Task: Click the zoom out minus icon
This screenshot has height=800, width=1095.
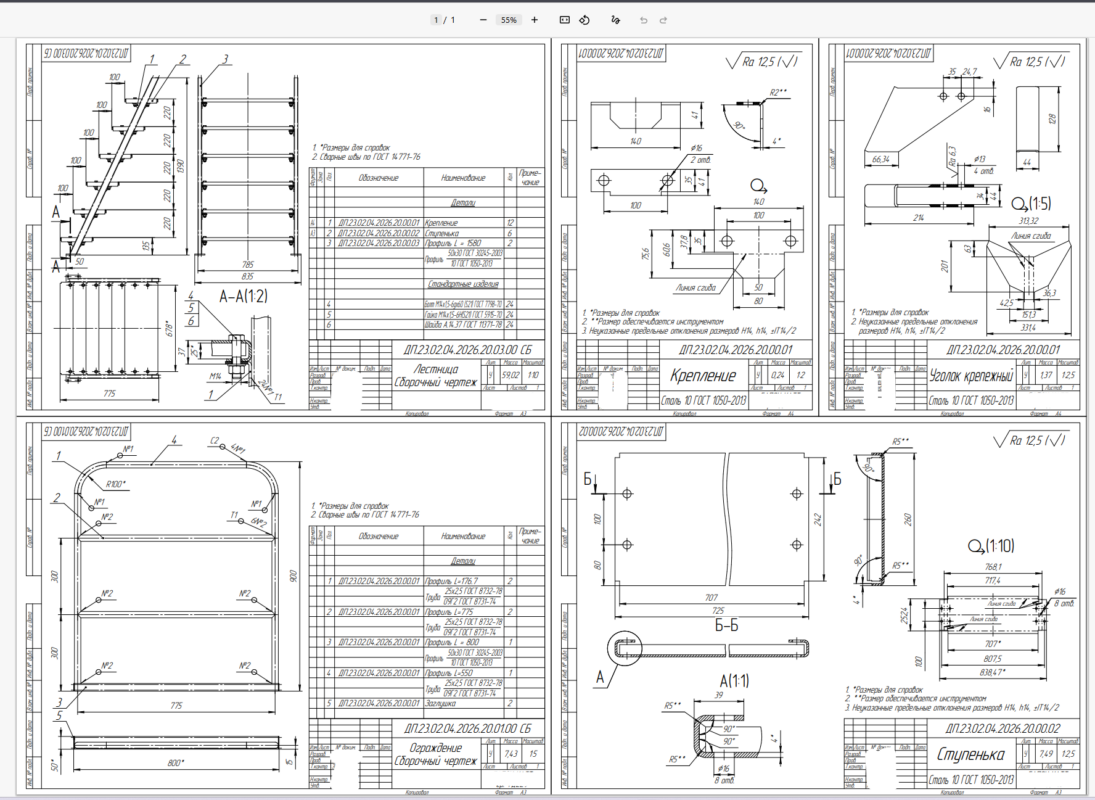Action: [x=483, y=20]
